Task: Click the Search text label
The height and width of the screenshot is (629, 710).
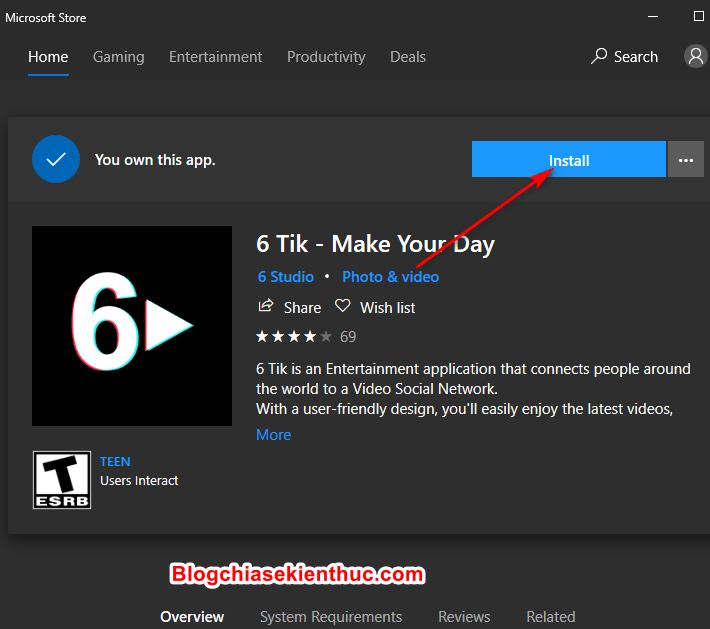Action: (636, 57)
